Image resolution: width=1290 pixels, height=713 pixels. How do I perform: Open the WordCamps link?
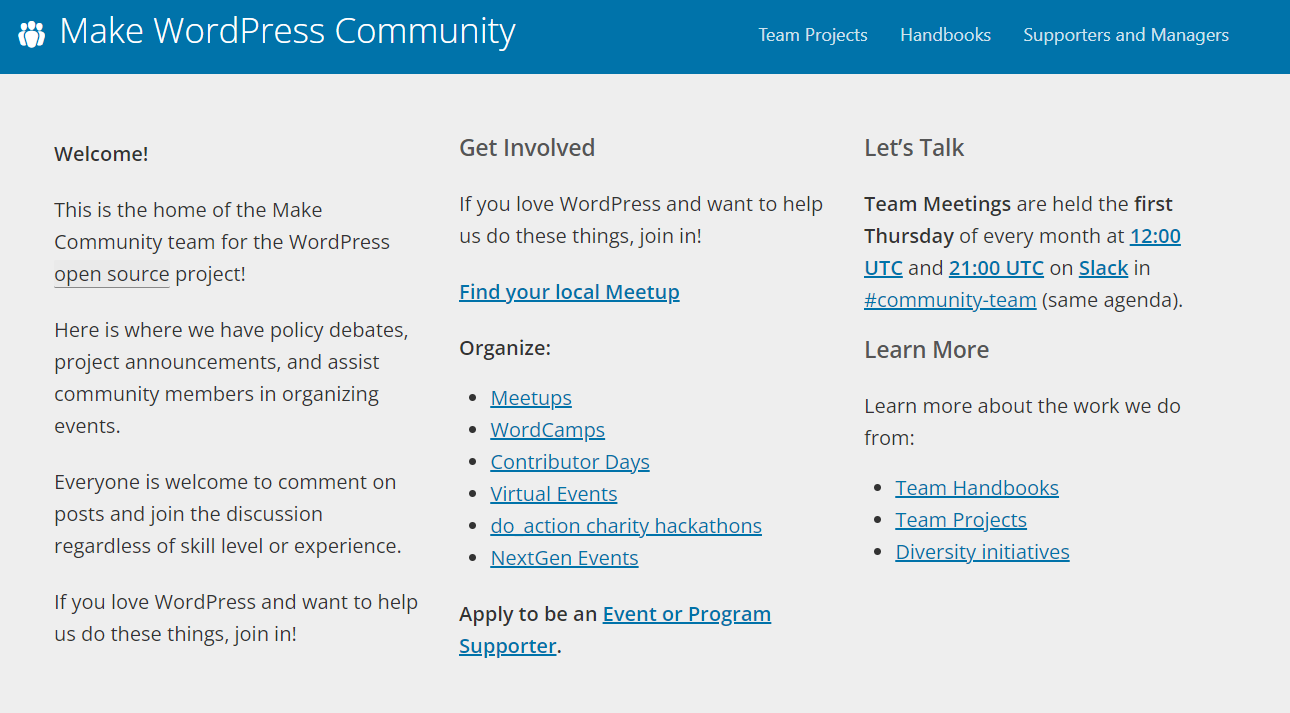pyautogui.click(x=547, y=430)
